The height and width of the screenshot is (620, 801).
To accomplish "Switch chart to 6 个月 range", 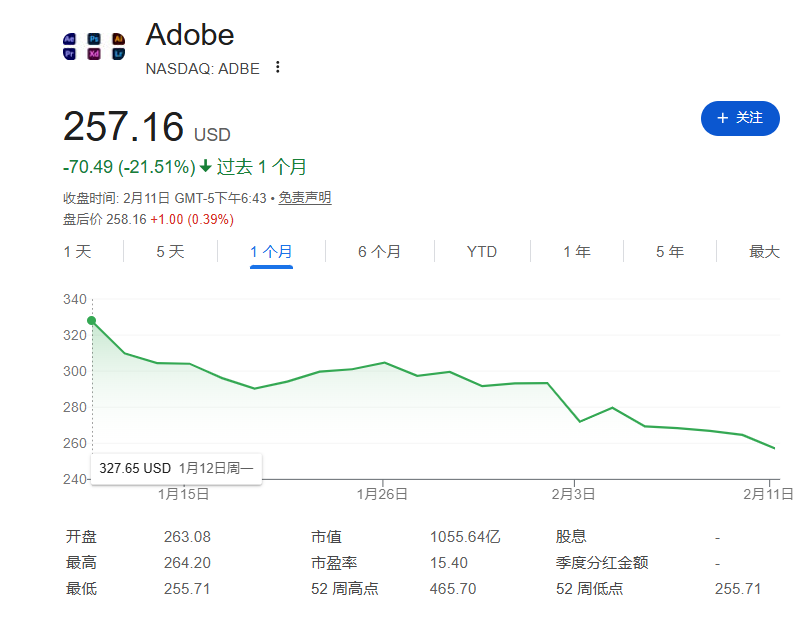I will (379, 252).
